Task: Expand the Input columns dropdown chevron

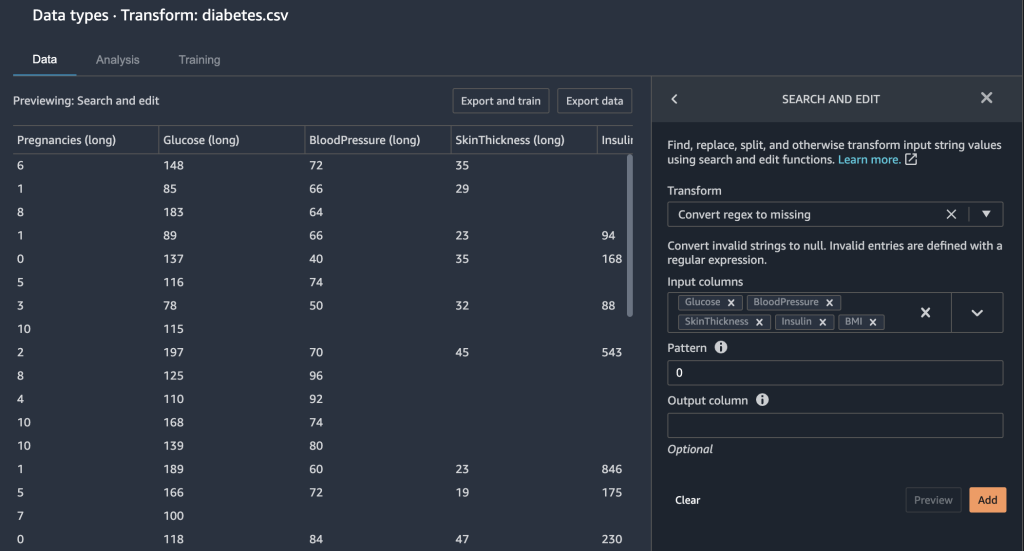Action: (x=977, y=313)
